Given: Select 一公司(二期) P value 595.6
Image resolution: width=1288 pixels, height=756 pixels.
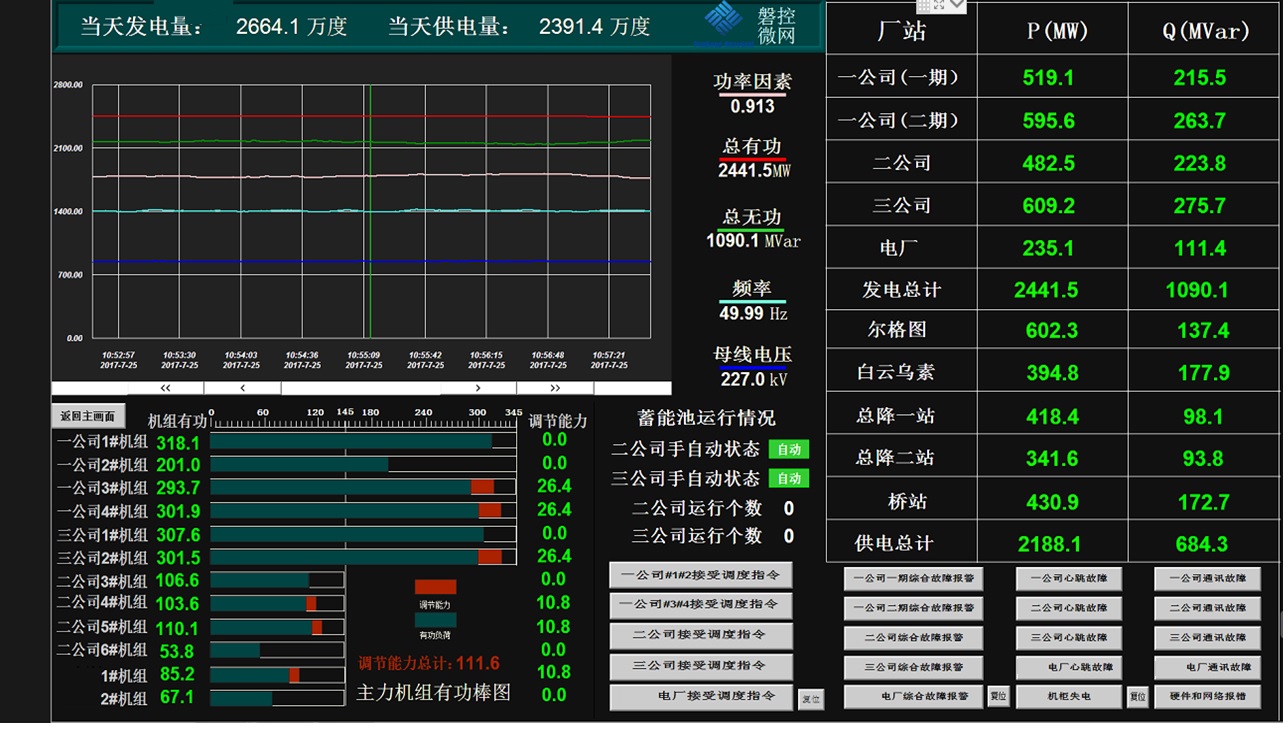Looking at the screenshot, I should pos(1048,120).
